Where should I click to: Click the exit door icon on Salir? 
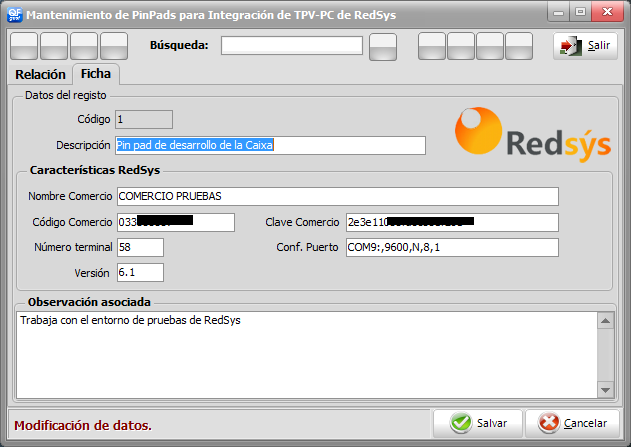click(571, 46)
